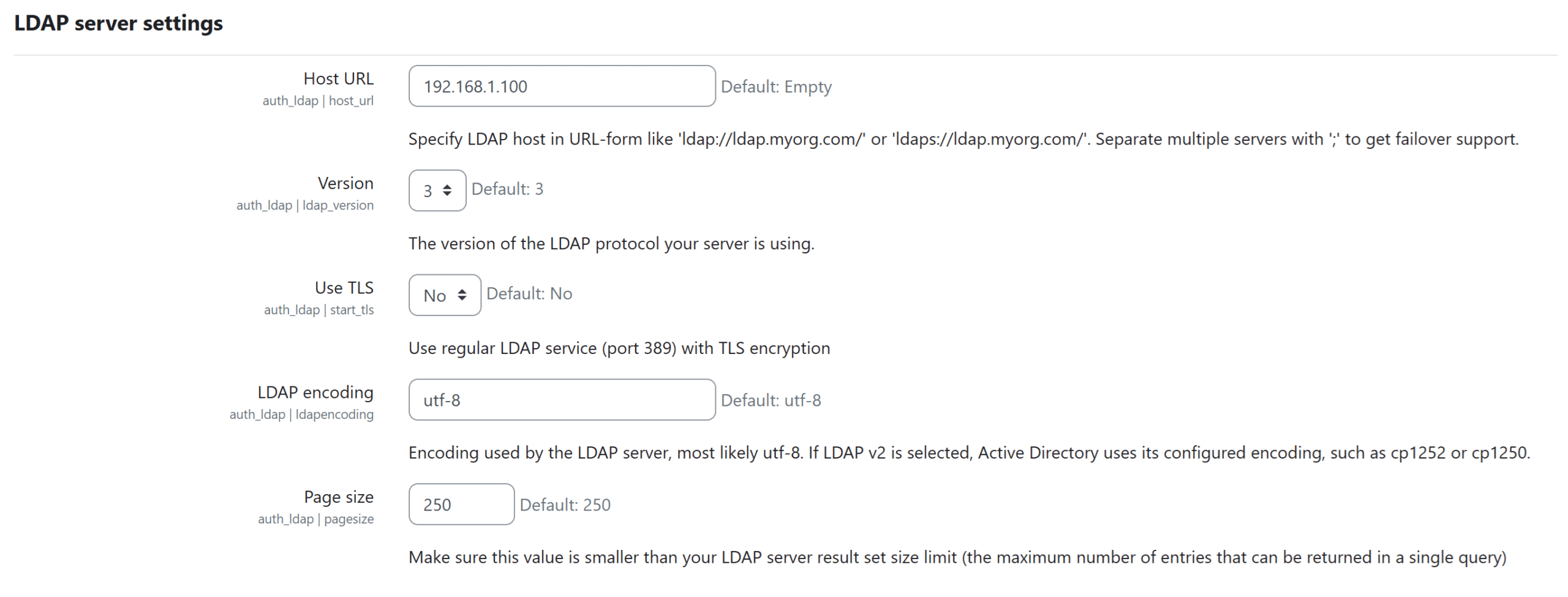Click the "Default: Empty" hint text
This screenshot has width=1568, height=597.
coord(775,87)
